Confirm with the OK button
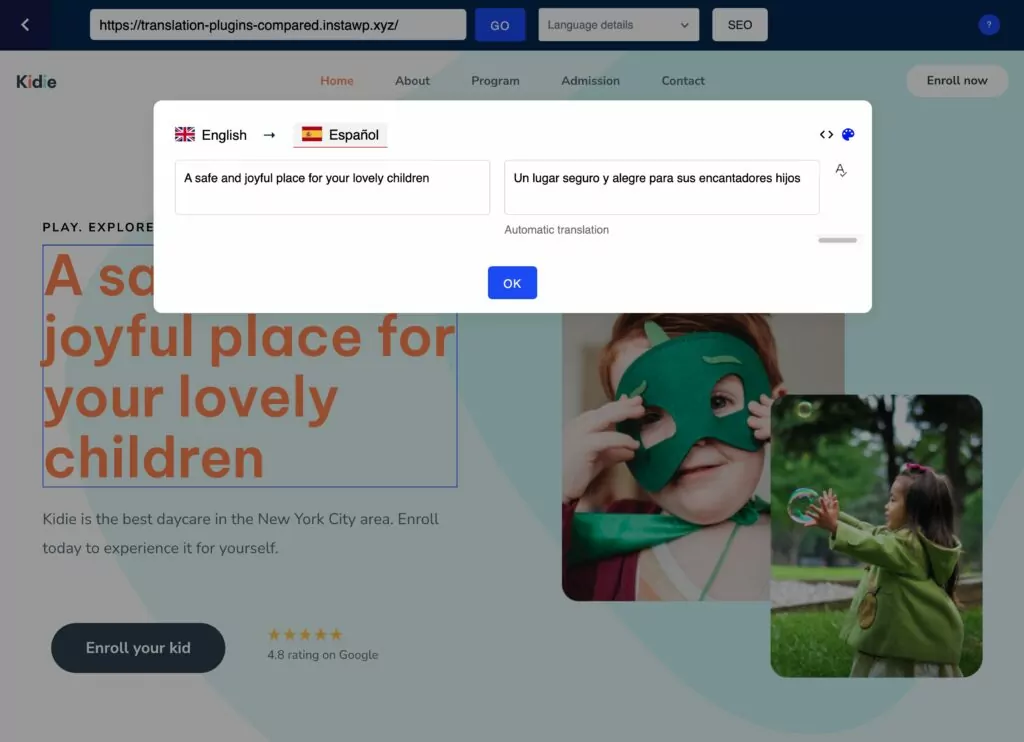 point(512,283)
